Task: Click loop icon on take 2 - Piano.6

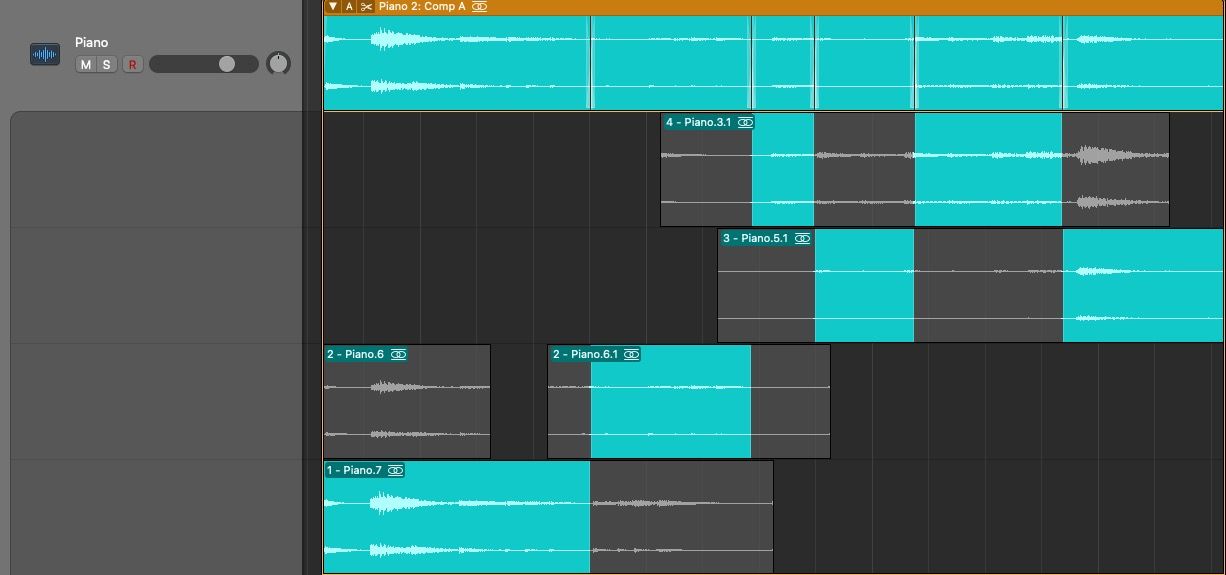Action: [399, 355]
